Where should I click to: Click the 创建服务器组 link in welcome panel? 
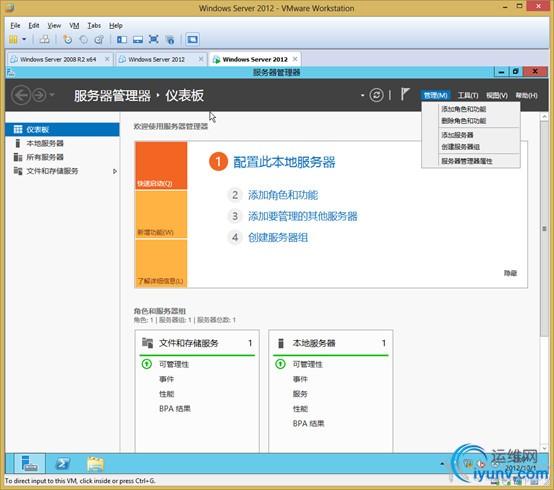click(x=278, y=237)
